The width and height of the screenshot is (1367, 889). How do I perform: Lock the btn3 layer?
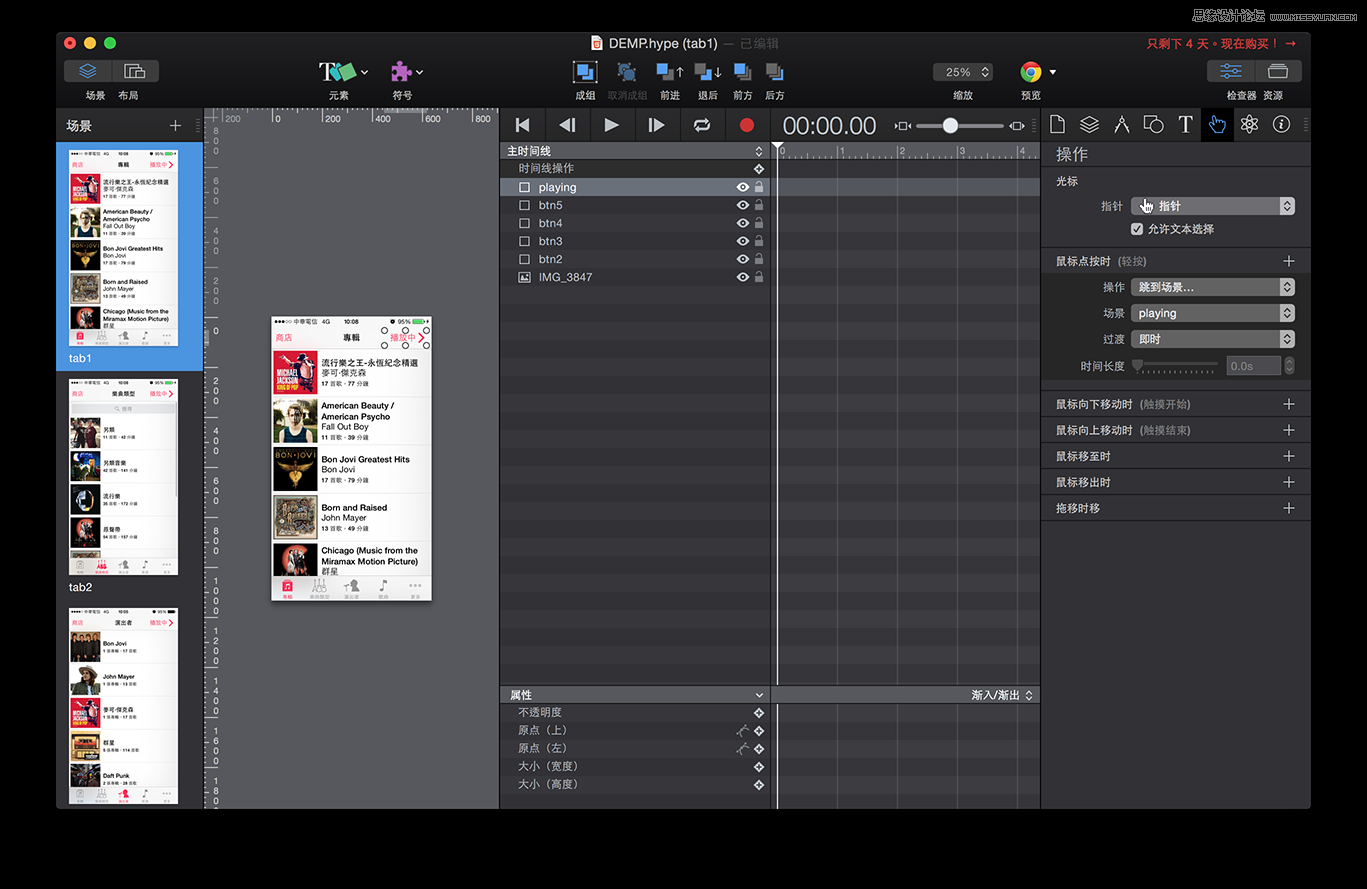[759, 241]
